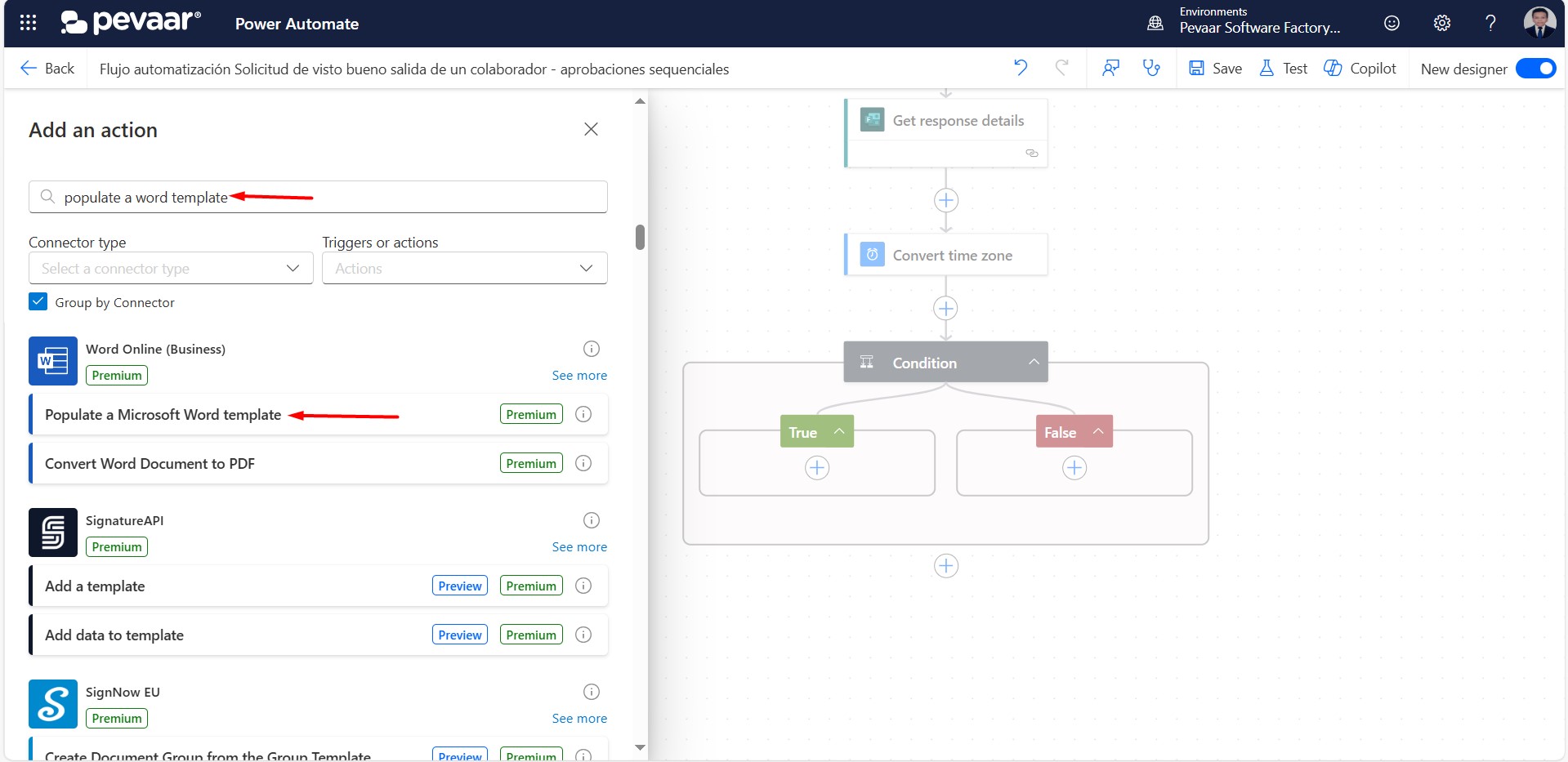Select the Convert time zone step
Viewport: 1568px width, 762px height.
(x=945, y=255)
